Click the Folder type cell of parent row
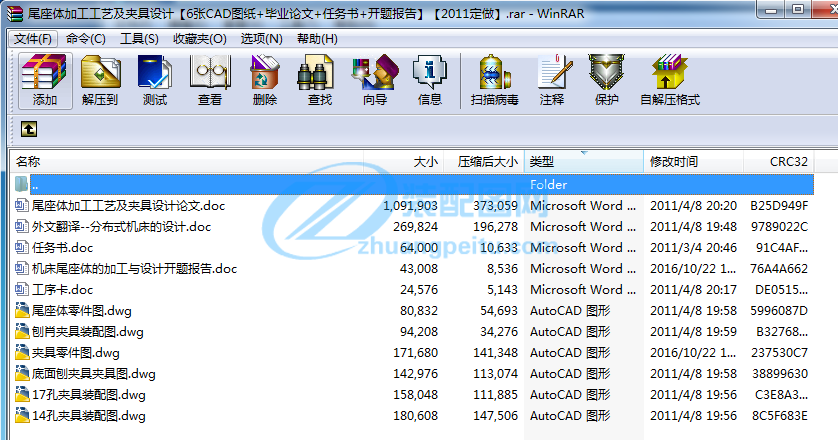The image size is (838, 440). tap(548, 184)
